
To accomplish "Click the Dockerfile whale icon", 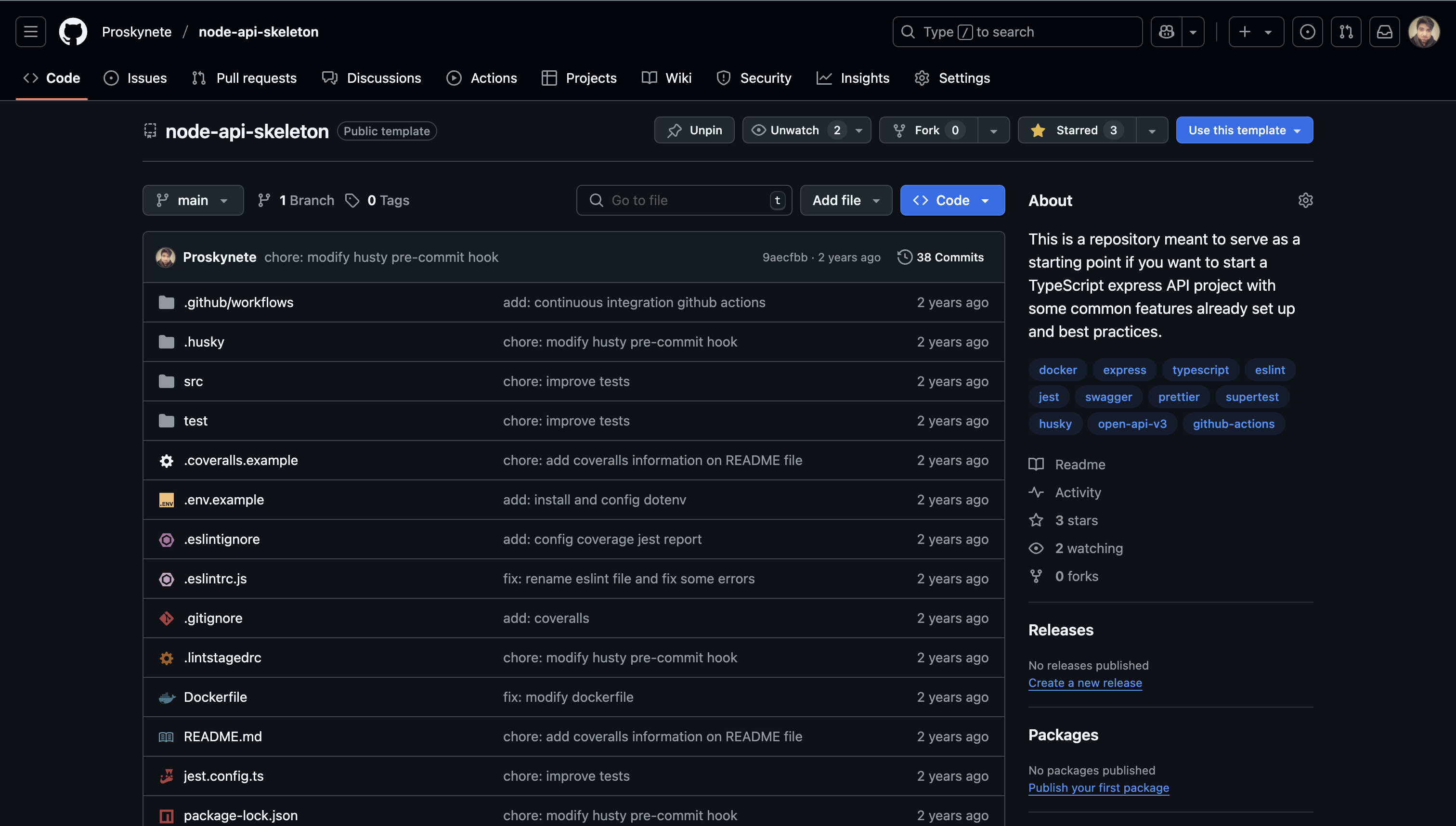I will [166, 697].
